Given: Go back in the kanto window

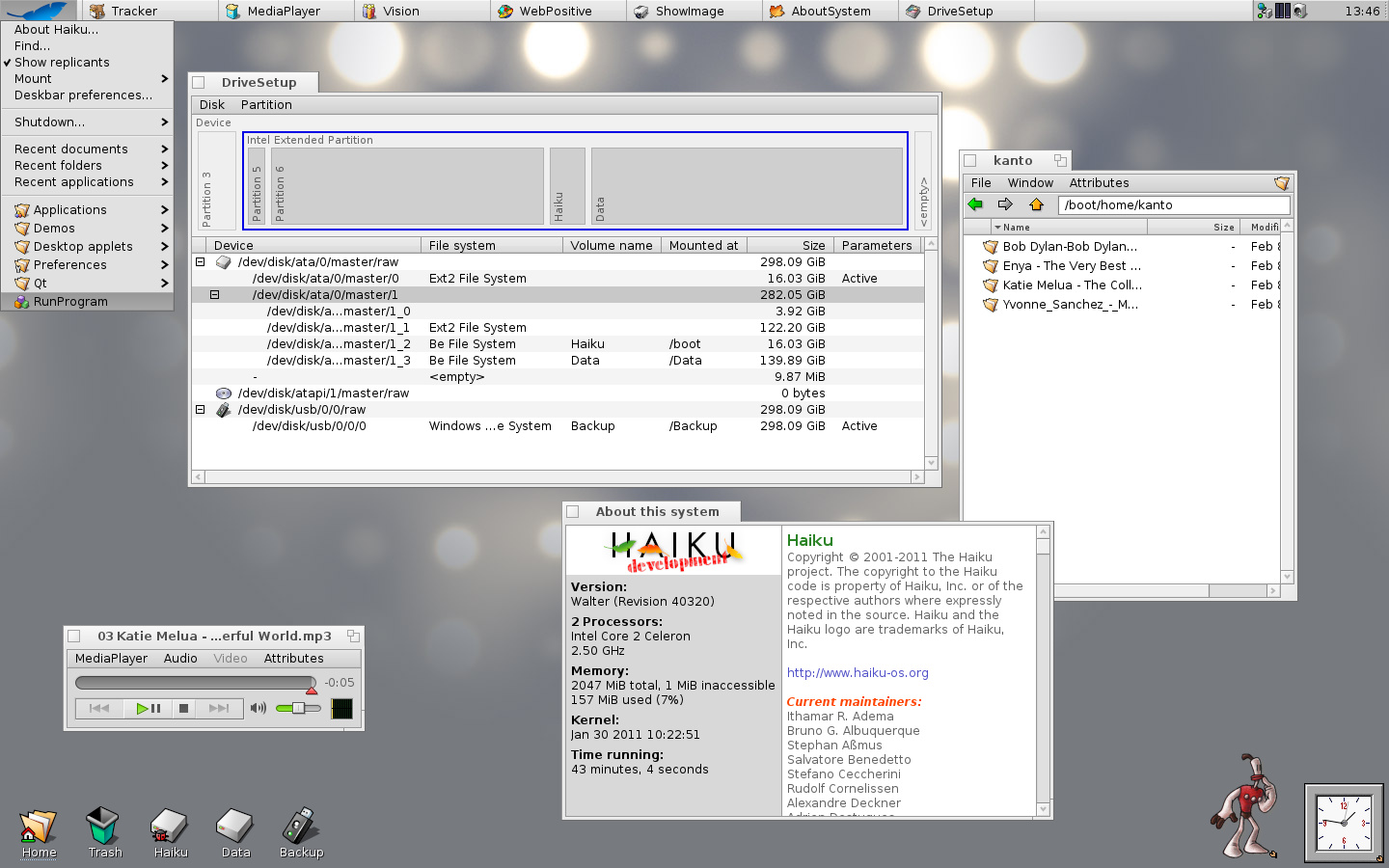Looking at the screenshot, I should (x=975, y=204).
